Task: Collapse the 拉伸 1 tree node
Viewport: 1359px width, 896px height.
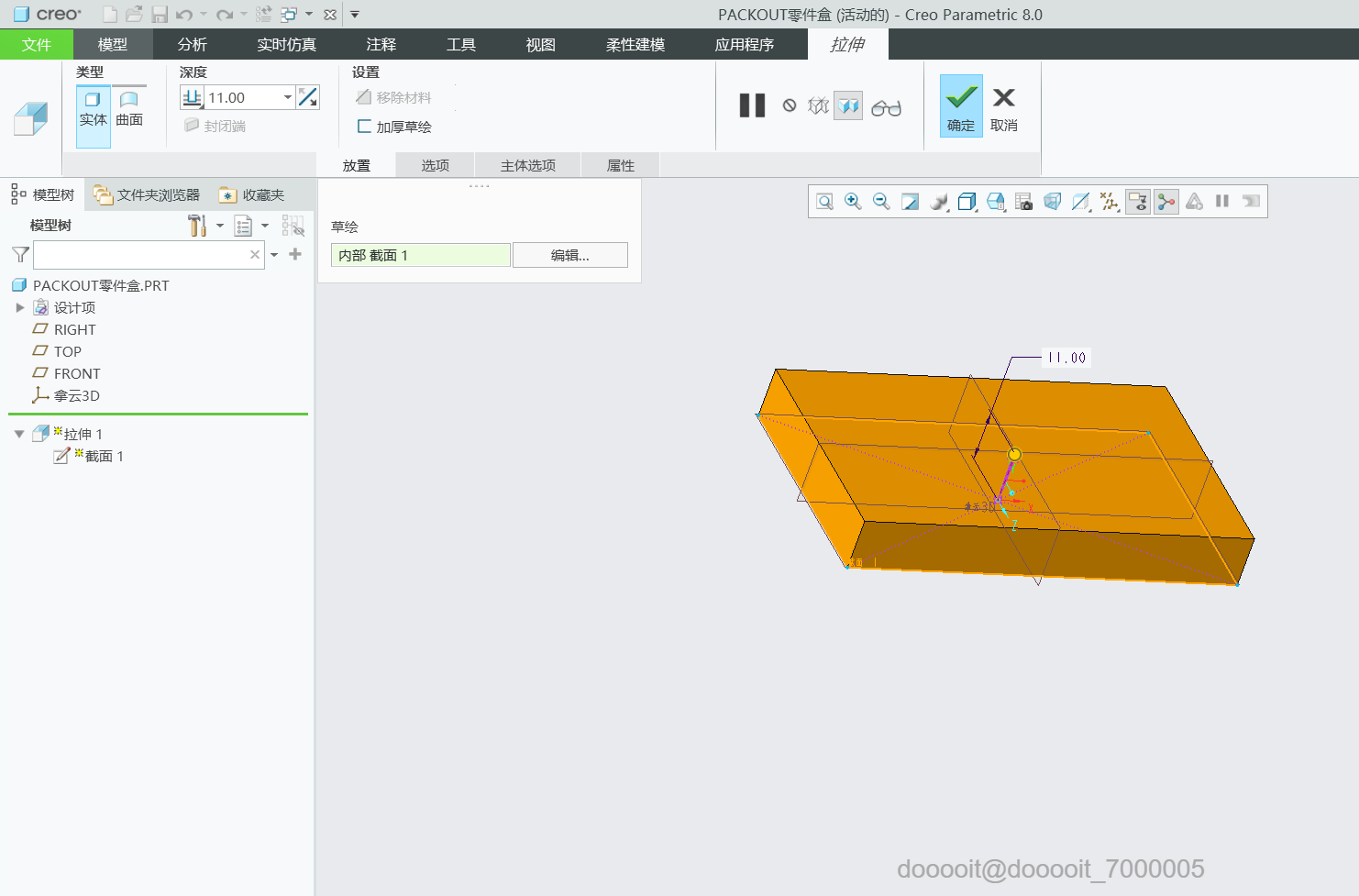Action: coord(19,434)
